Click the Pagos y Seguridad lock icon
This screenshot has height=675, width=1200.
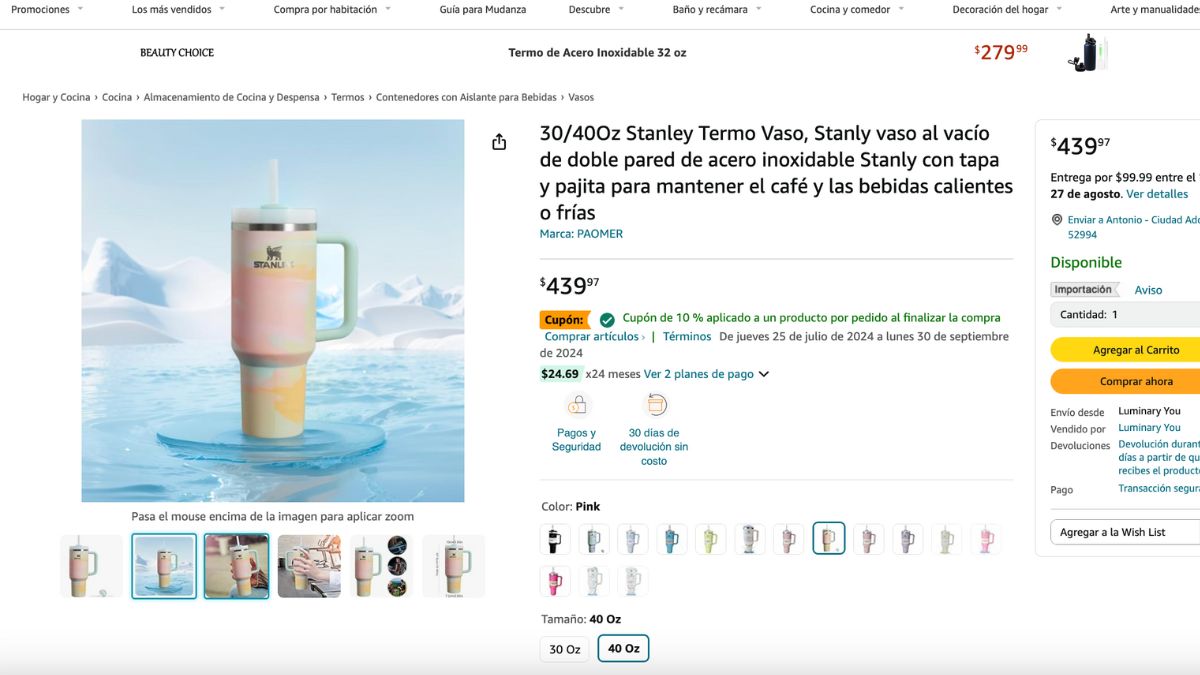[x=577, y=405]
